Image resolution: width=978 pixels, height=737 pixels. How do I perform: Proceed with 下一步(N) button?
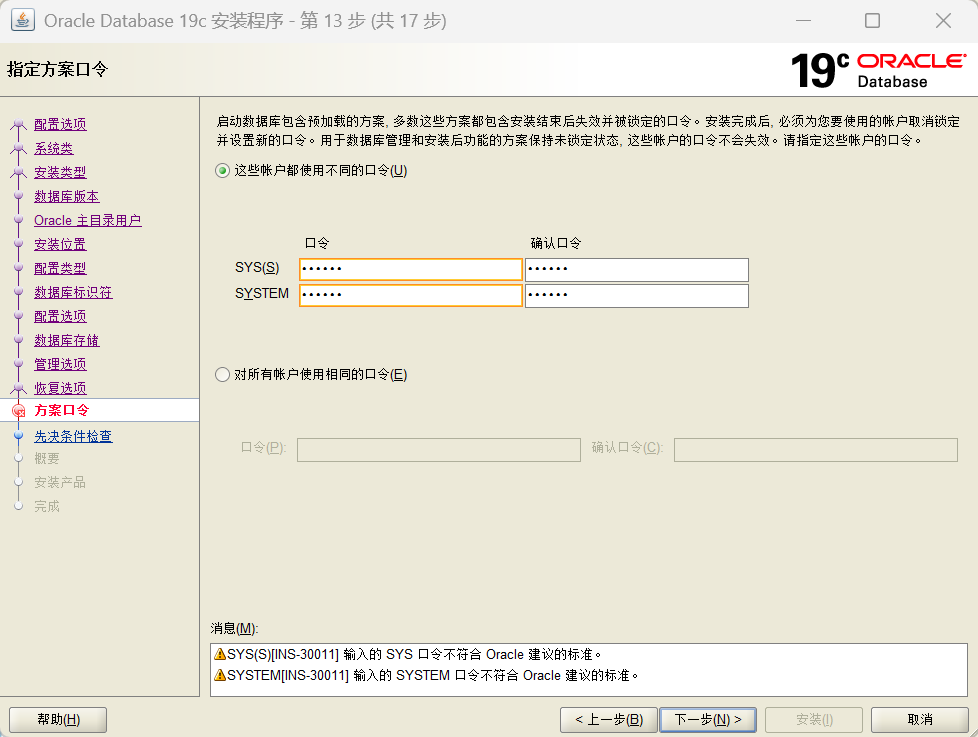click(708, 720)
